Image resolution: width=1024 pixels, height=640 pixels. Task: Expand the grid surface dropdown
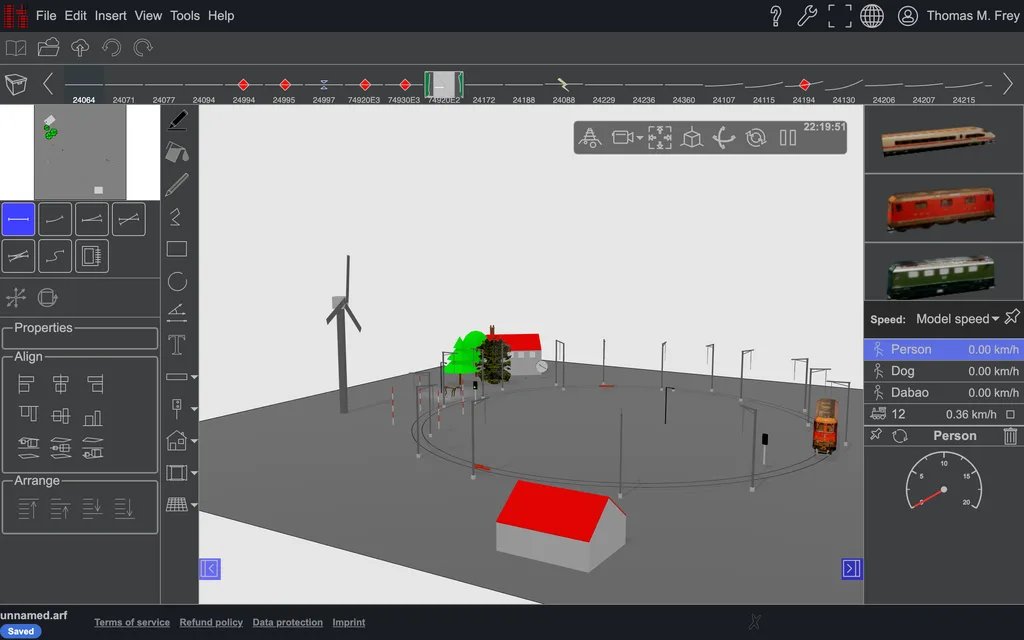pos(194,505)
